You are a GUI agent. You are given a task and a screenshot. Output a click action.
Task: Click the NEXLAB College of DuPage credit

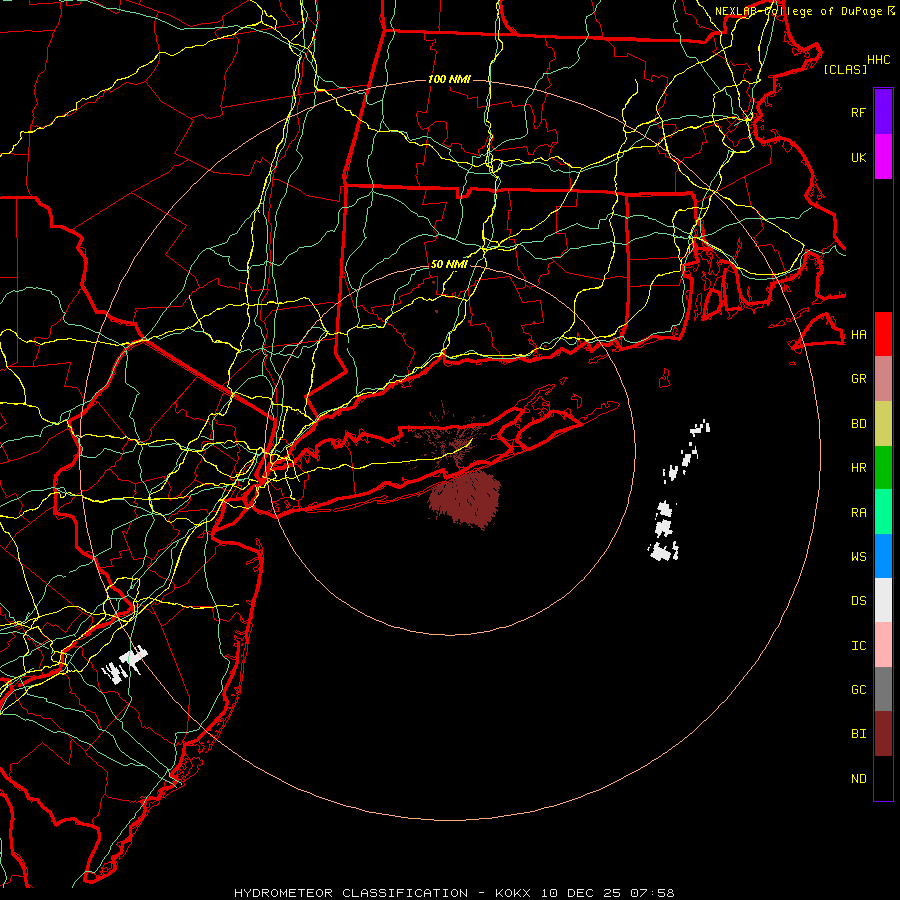(x=805, y=11)
